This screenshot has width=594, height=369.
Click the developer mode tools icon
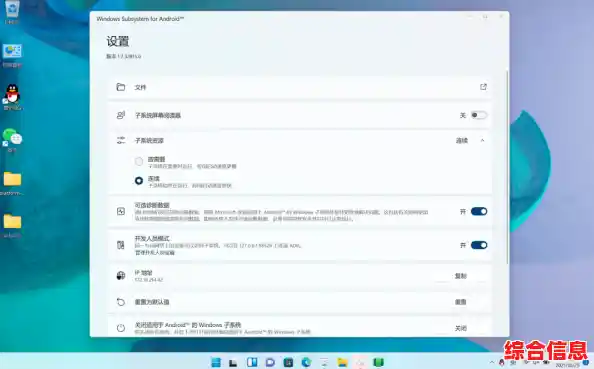coord(121,245)
